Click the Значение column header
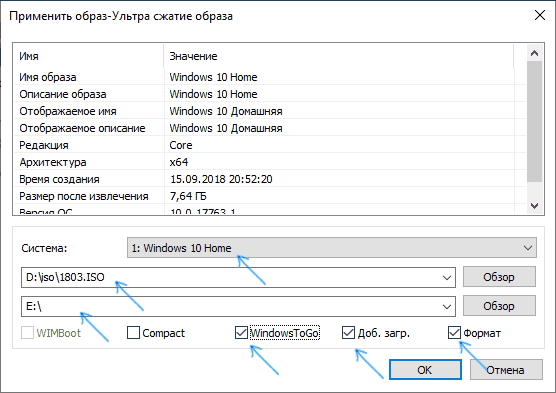This screenshot has height=393, width=556. (x=339, y=56)
